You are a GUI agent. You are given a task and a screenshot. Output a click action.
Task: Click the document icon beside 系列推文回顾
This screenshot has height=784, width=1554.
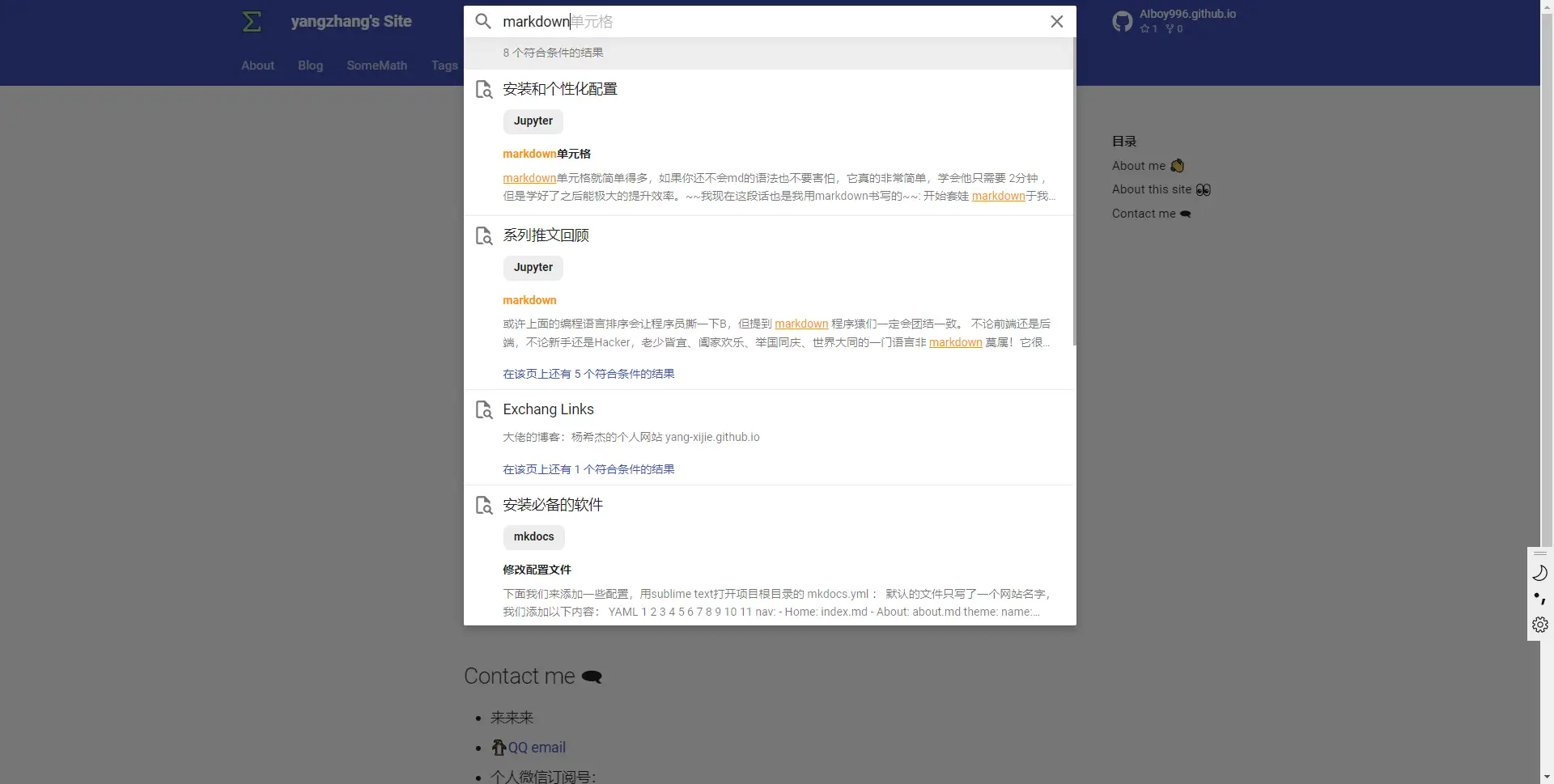pyautogui.click(x=484, y=235)
